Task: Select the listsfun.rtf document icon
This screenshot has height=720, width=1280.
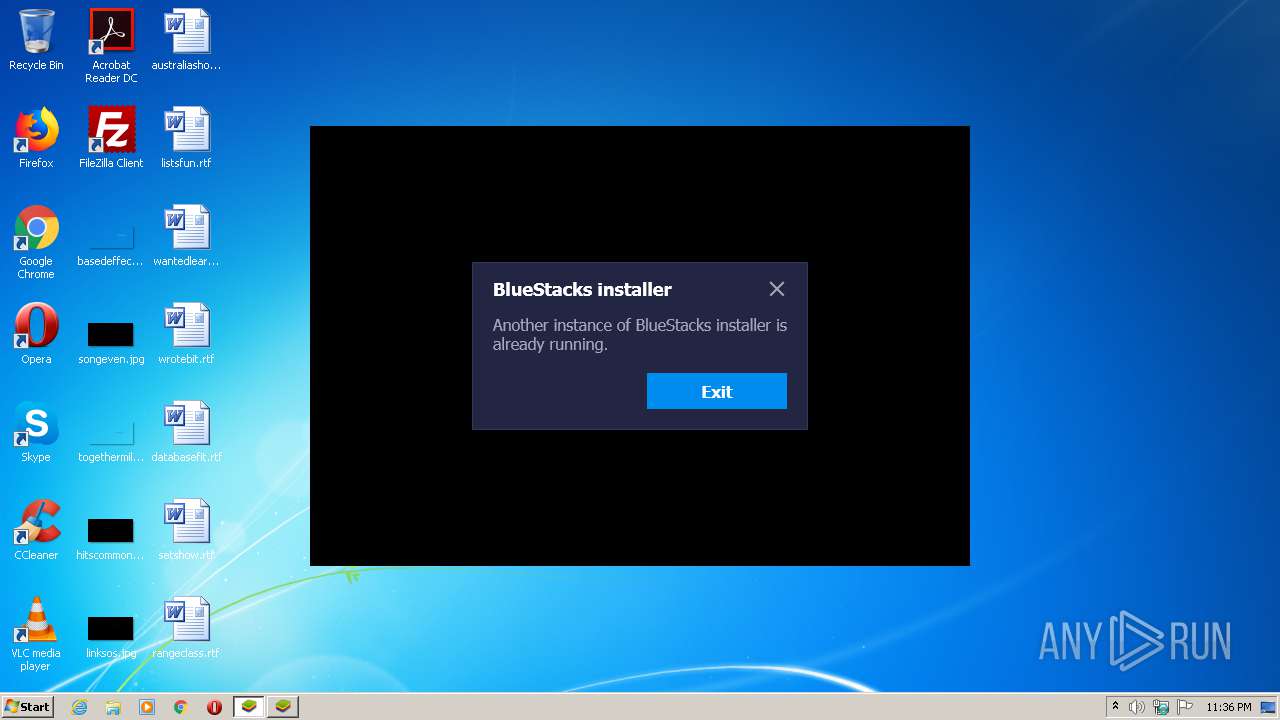Action: coord(186,138)
